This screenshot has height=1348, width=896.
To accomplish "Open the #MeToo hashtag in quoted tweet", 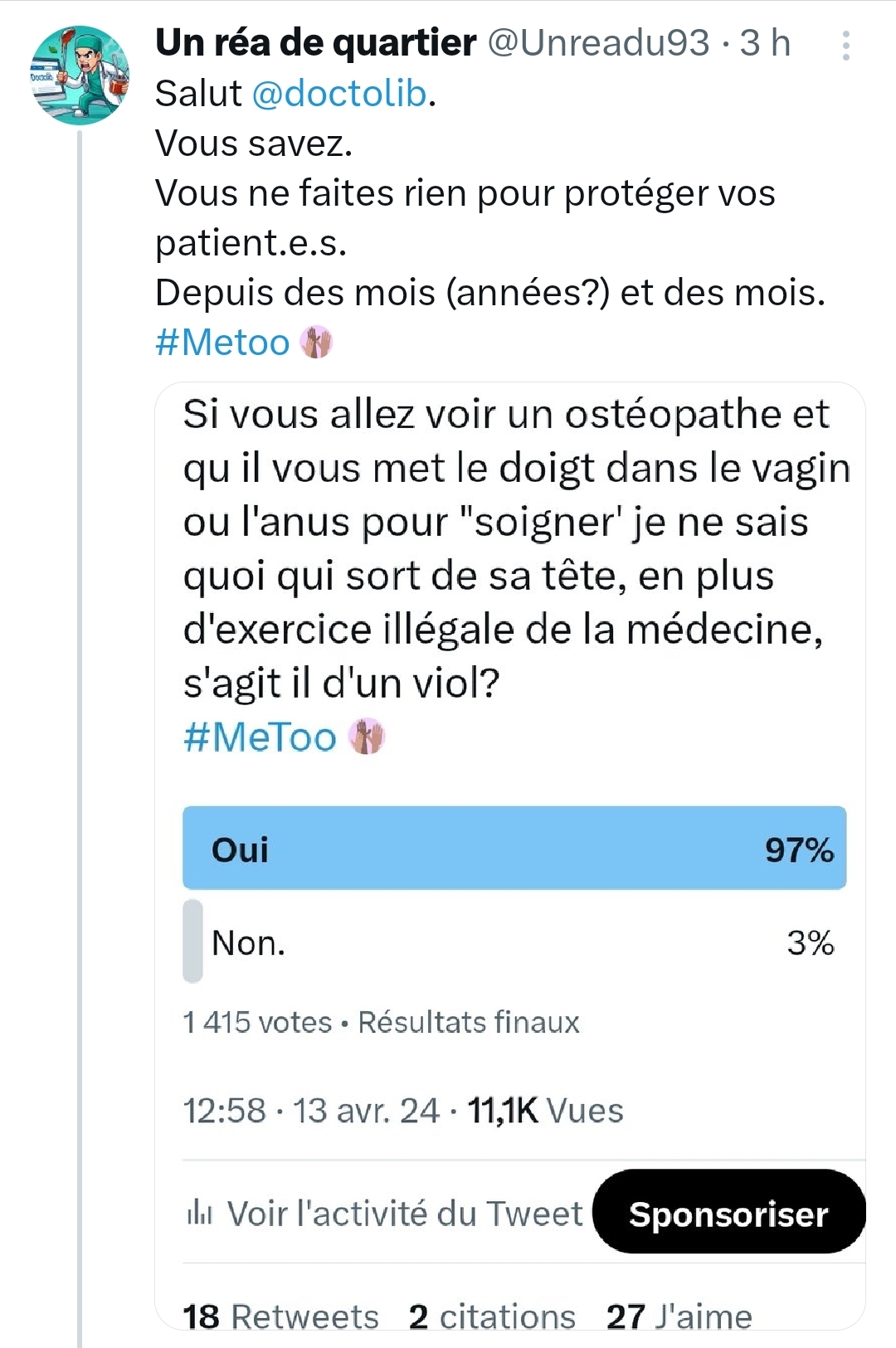I will [260, 737].
